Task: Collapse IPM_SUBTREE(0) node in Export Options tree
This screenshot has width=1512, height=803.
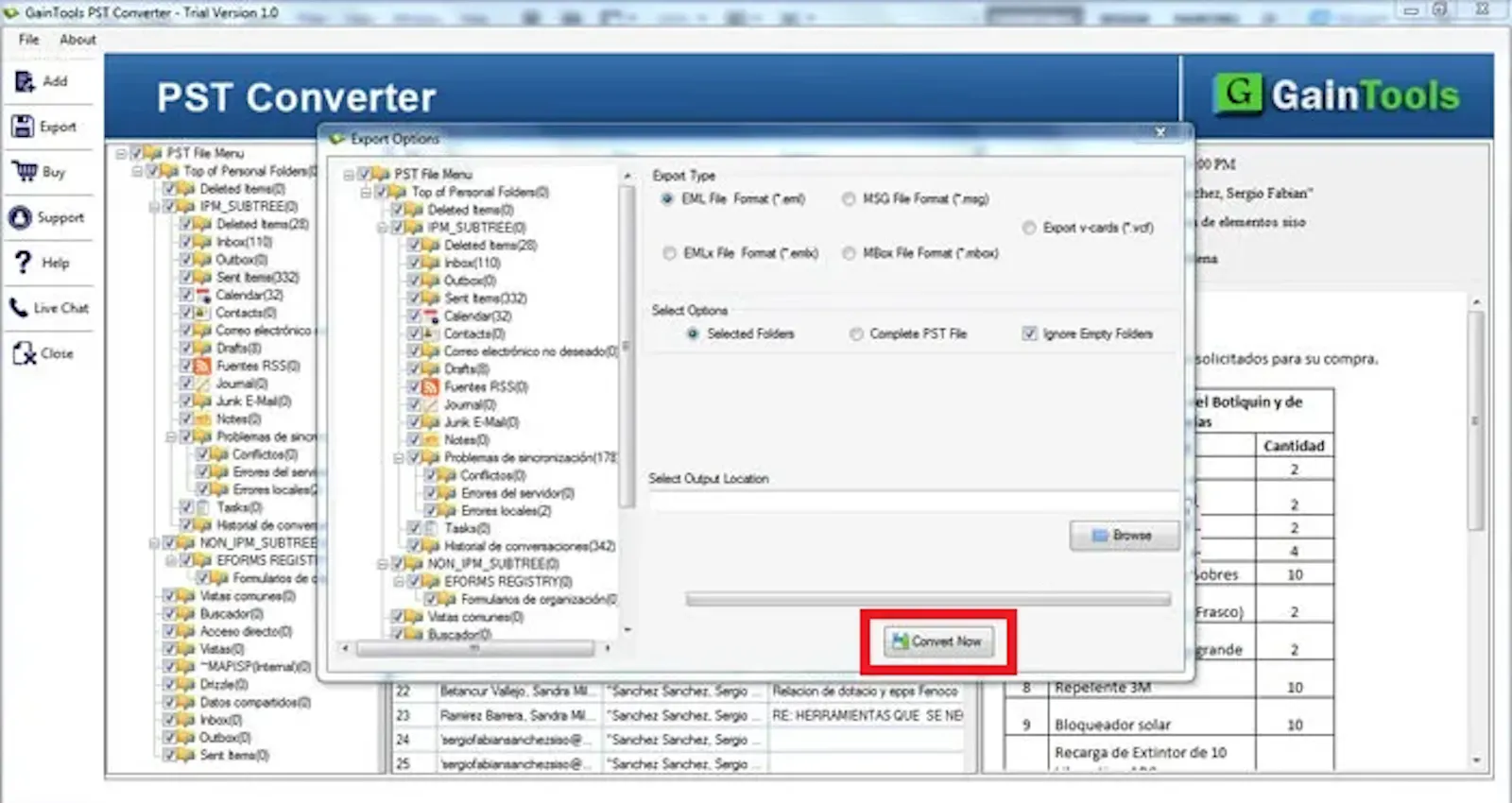Action: point(383,228)
